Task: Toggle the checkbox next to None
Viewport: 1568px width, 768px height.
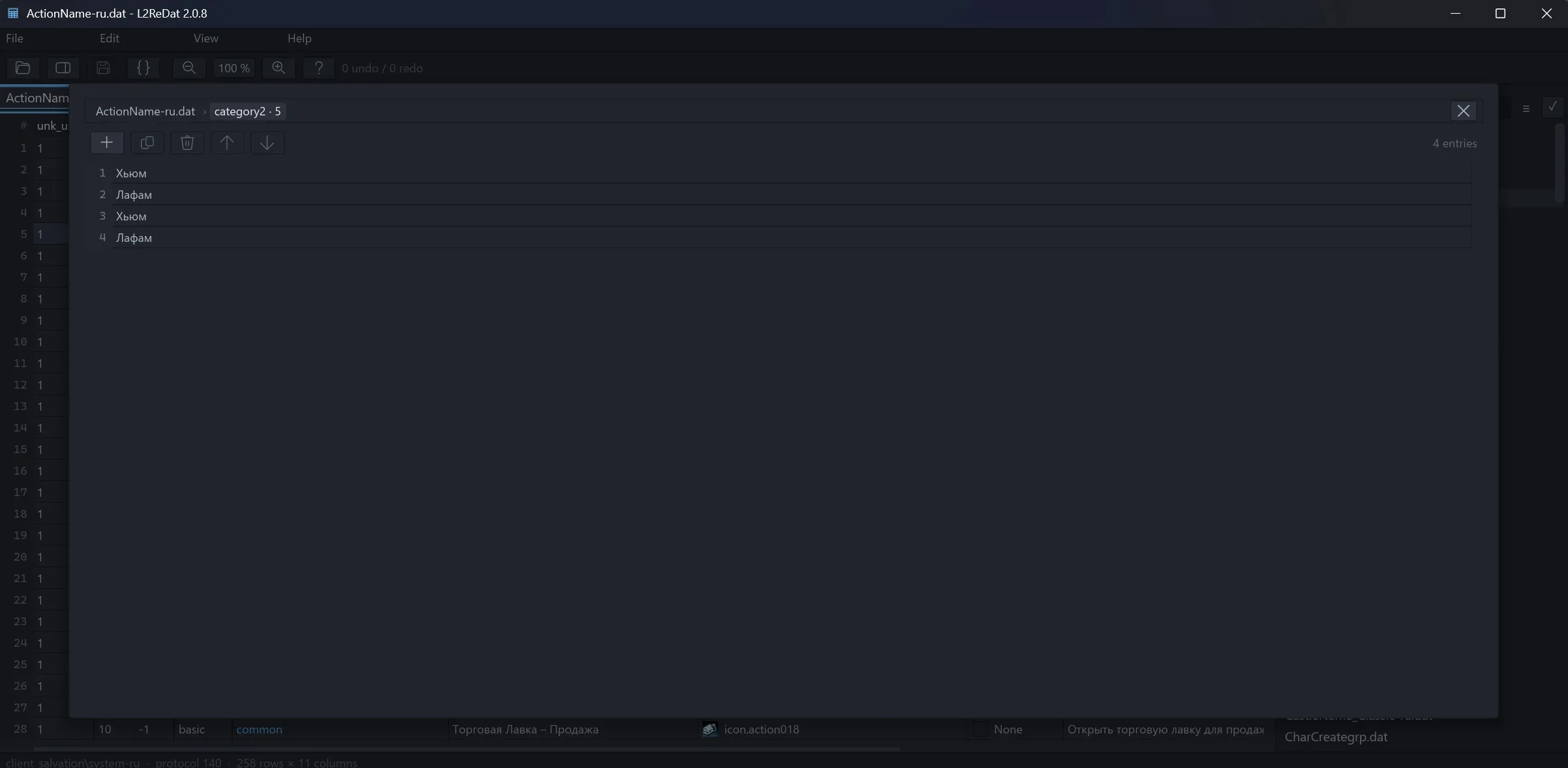Action: click(x=980, y=730)
